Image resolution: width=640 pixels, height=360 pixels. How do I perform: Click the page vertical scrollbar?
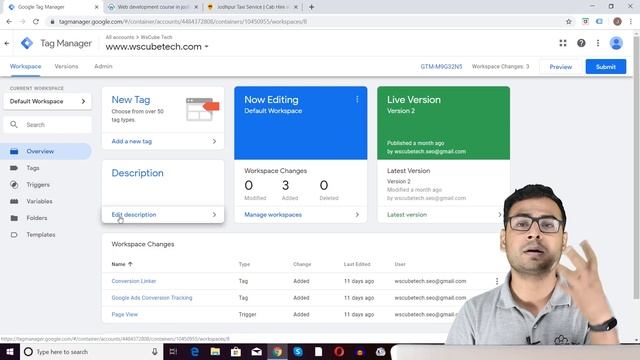click(636, 167)
